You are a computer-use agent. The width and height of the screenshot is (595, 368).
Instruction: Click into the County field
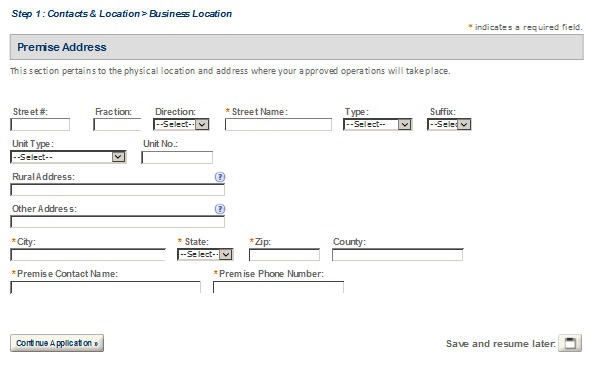397,255
